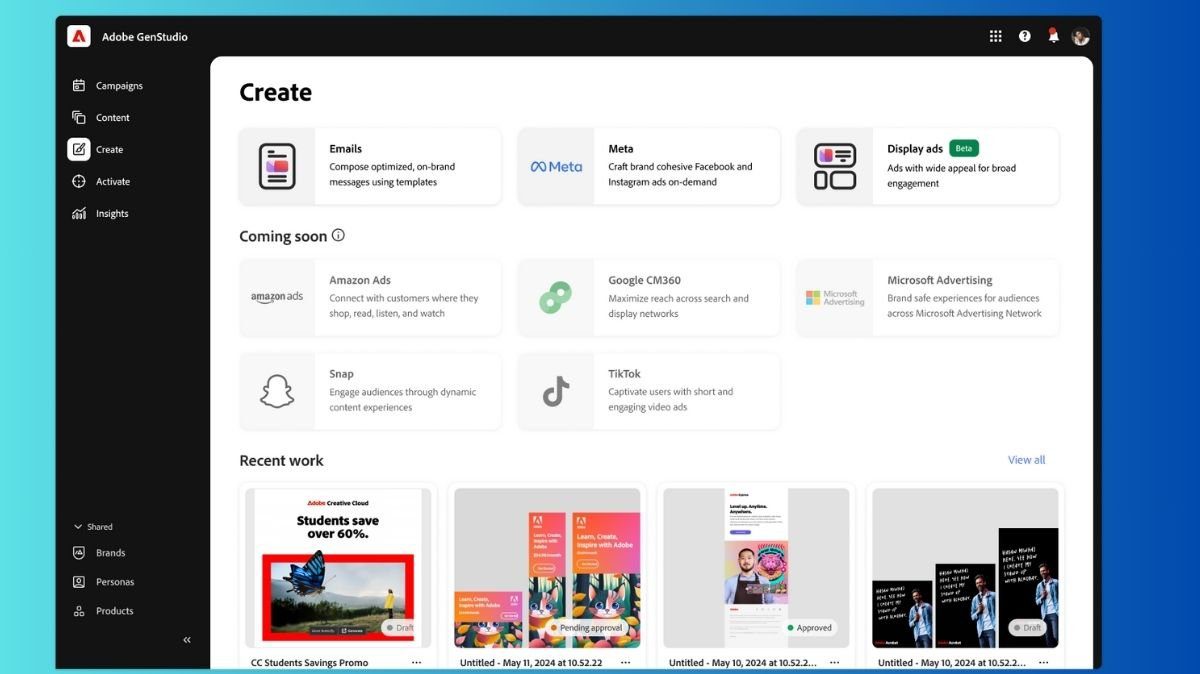The image size is (1200, 674).
Task: Select the Display ads layout icon
Action: point(835,166)
